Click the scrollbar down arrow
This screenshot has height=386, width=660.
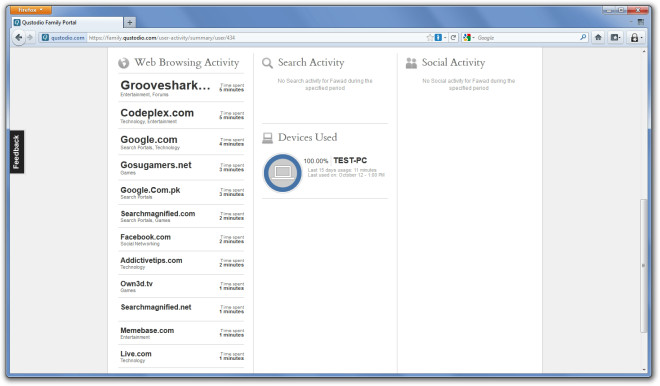coord(644,370)
